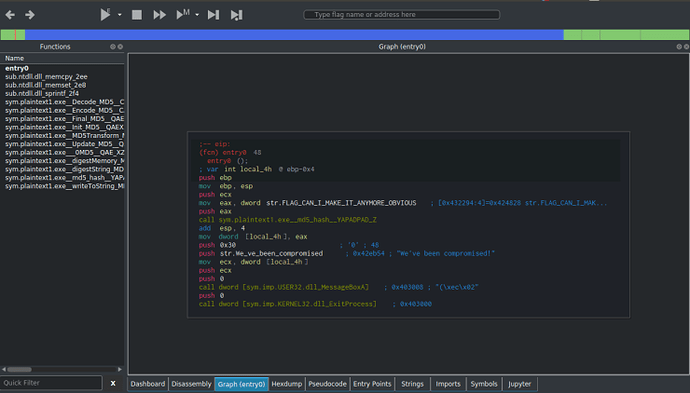Screen dimensions: 690x393
Task: Click the blue section of the navigation bar
Action: coord(294,35)
